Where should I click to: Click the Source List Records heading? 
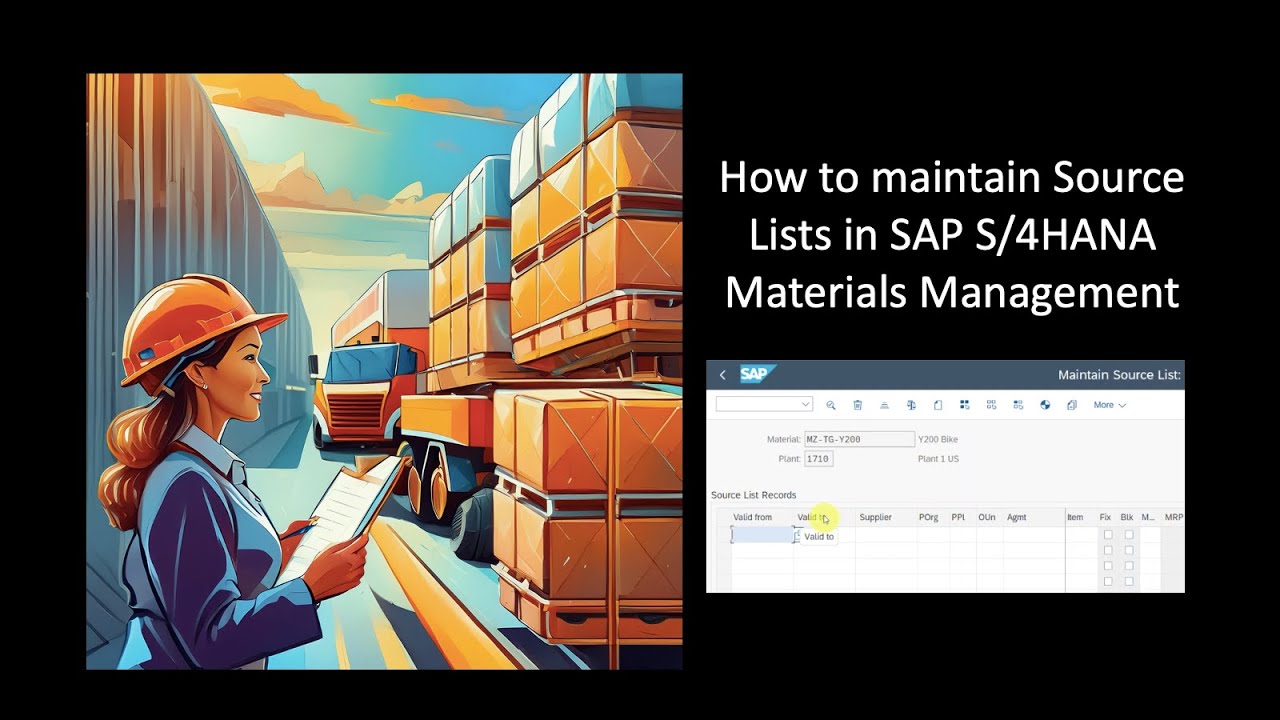coord(753,495)
